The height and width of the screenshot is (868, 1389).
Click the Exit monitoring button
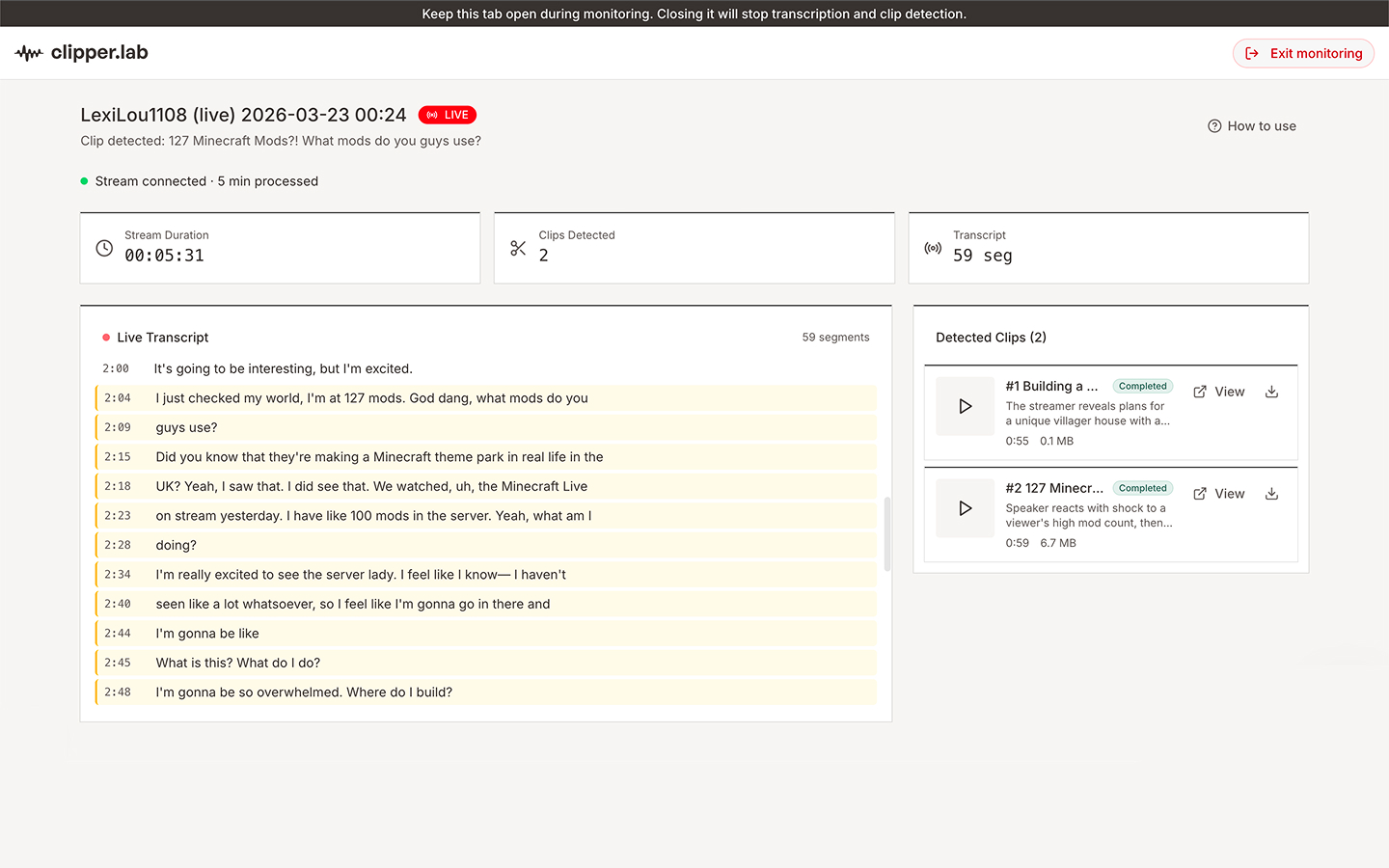point(1303,53)
